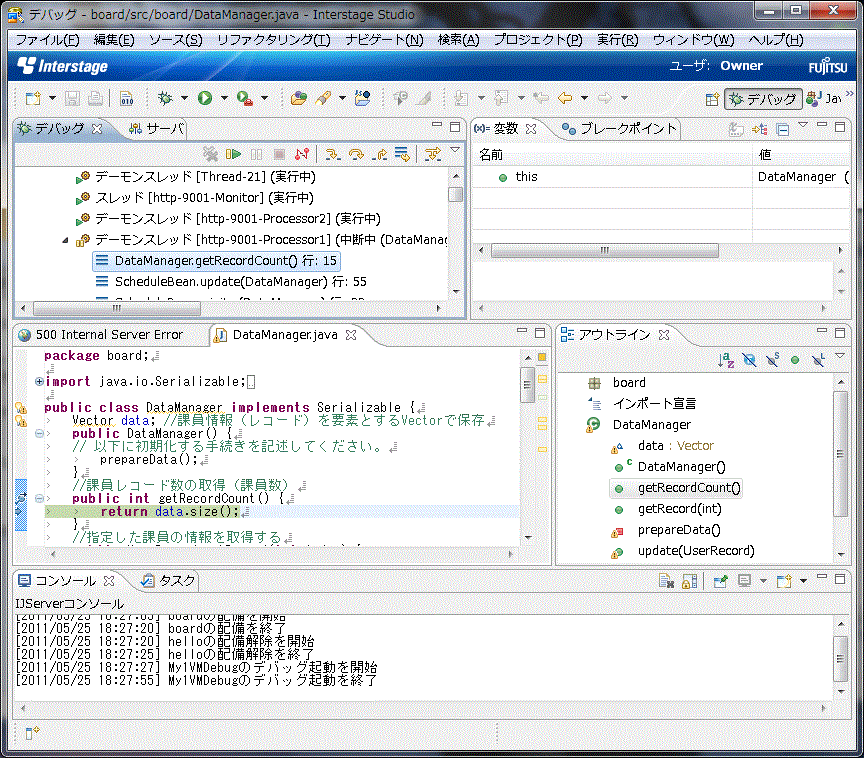This screenshot has height=758, width=864.
Task: Open Back history dropdown arrow
Action: point(584,98)
